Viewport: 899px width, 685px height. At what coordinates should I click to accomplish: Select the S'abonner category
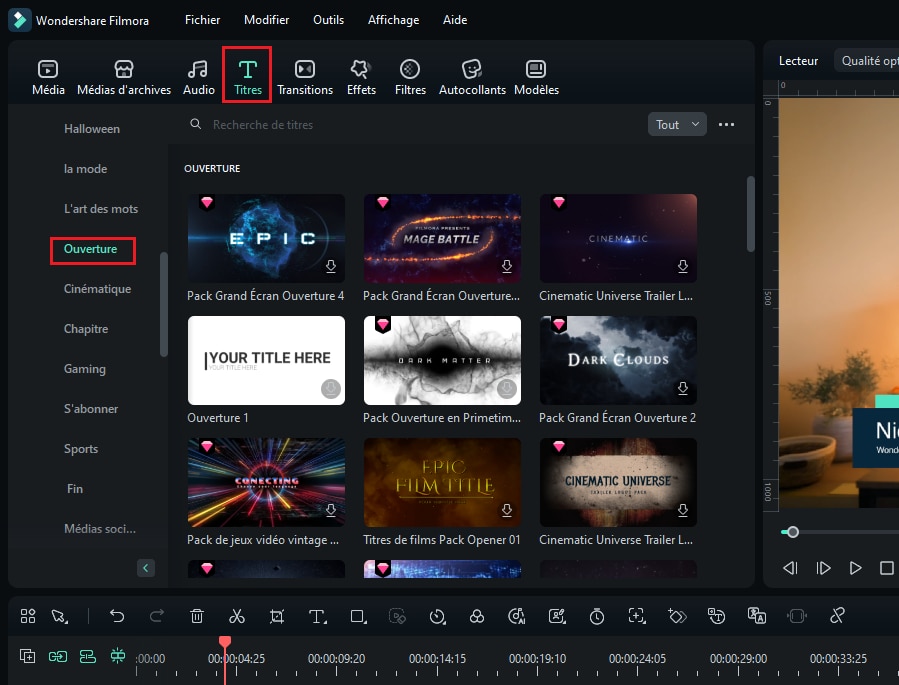(91, 409)
